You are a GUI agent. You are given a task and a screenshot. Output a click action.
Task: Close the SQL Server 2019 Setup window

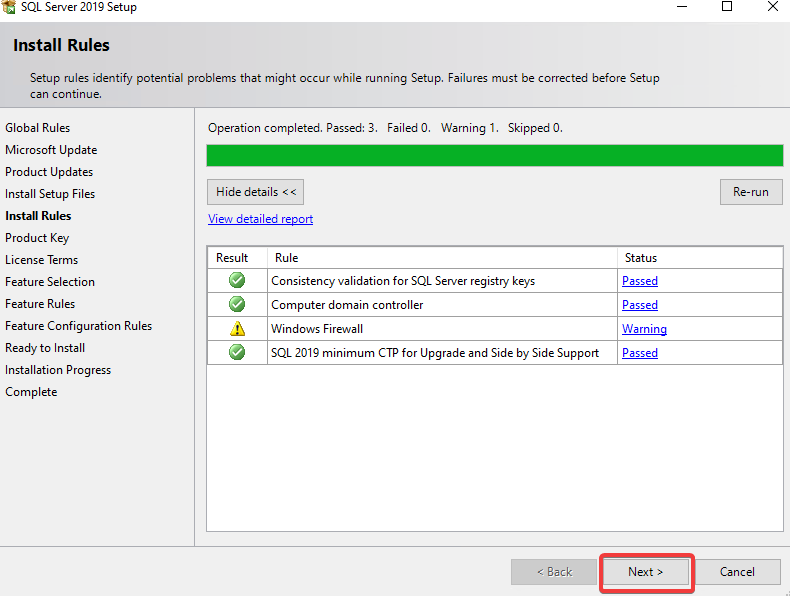[x=773, y=7]
